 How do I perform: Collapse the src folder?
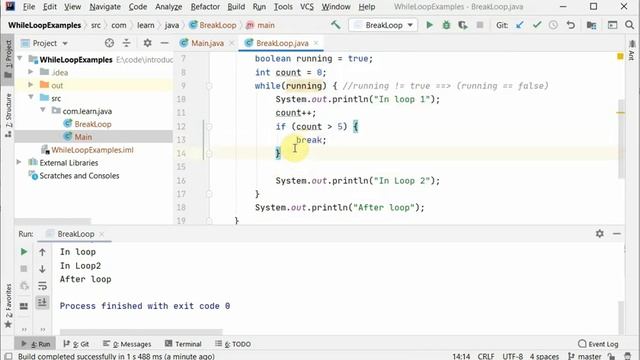[31, 98]
